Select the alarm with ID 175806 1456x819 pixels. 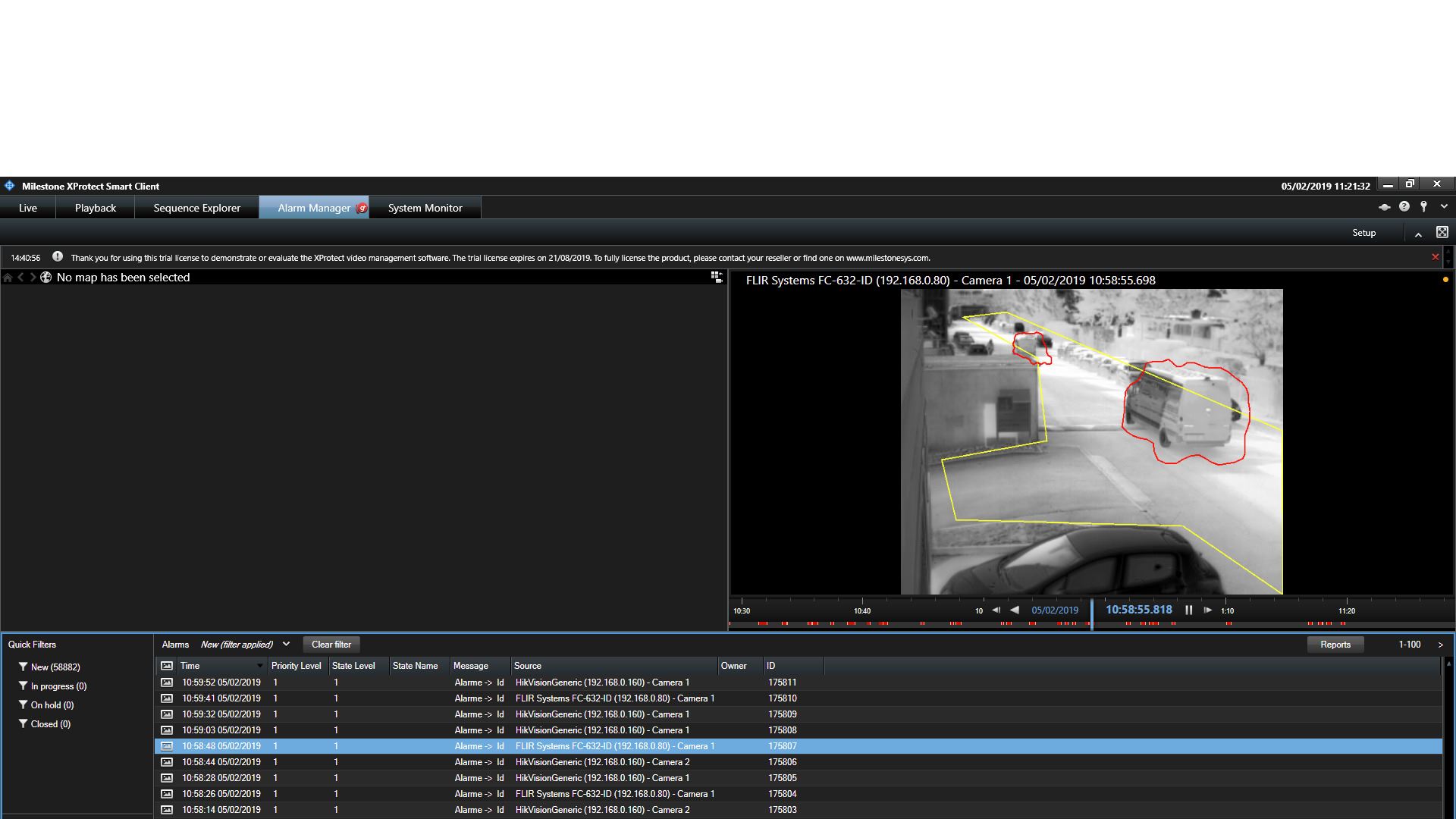[x=798, y=762]
